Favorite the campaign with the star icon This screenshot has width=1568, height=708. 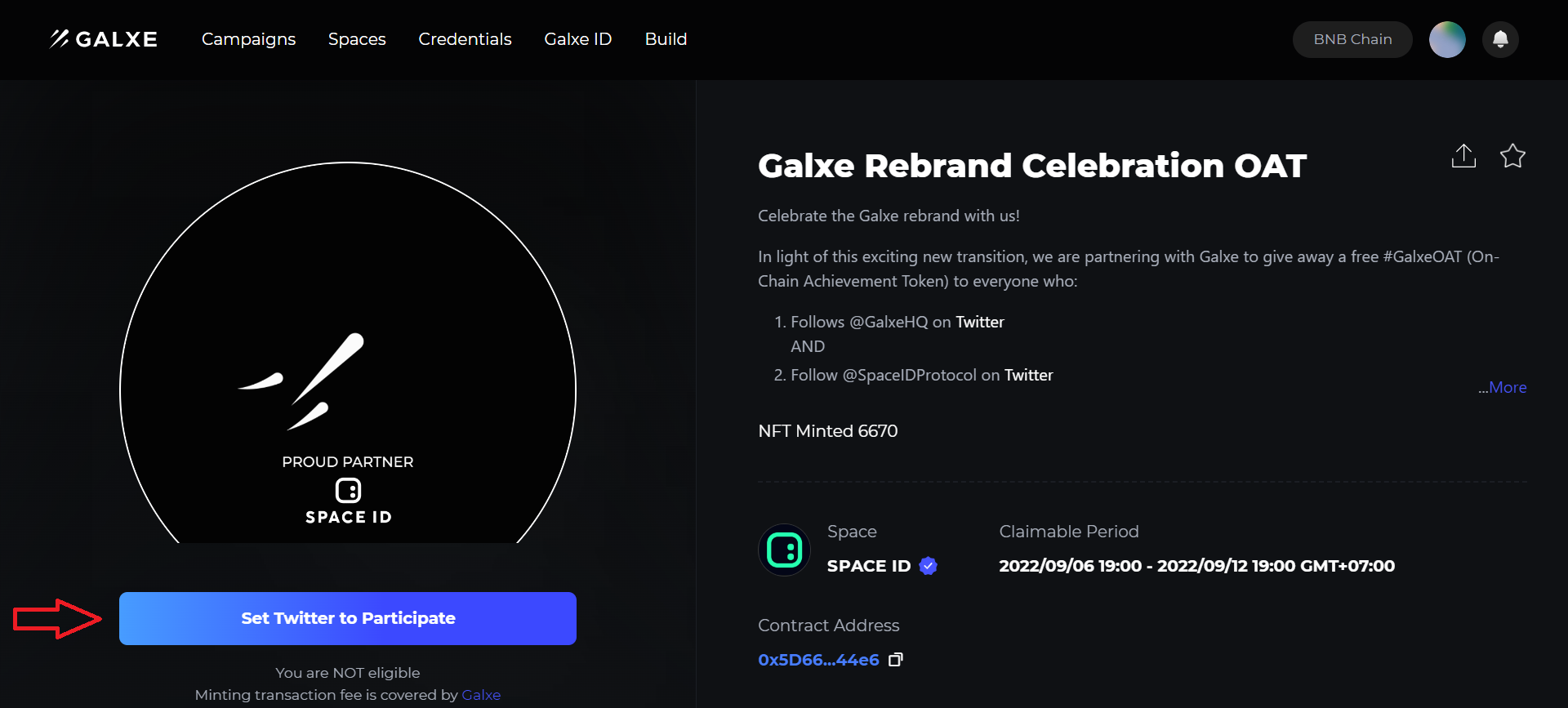1512,156
